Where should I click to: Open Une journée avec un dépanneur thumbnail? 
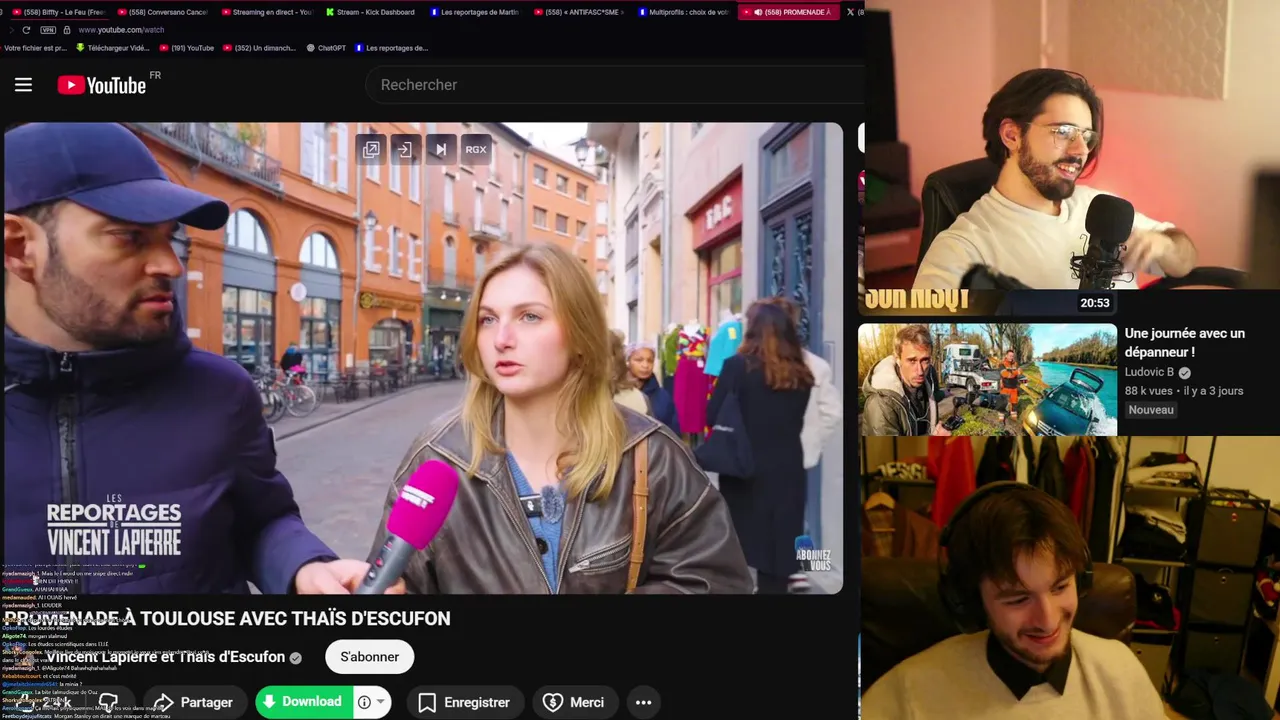pos(987,380)
